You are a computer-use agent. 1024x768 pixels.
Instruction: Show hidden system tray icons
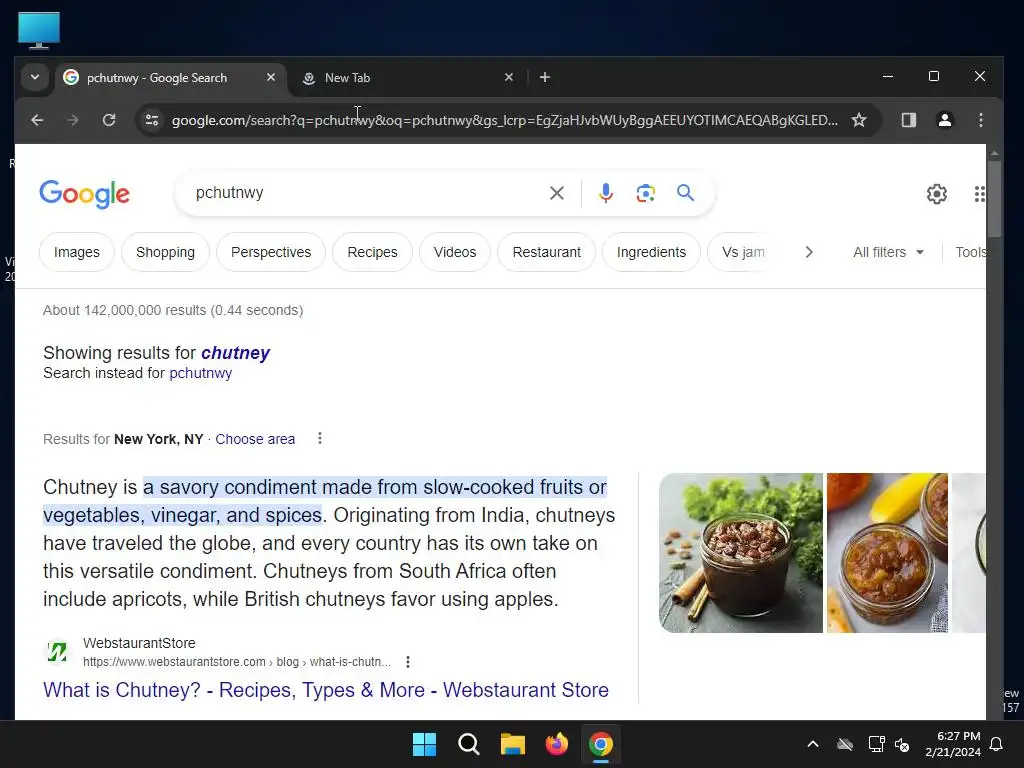(813, 744)
